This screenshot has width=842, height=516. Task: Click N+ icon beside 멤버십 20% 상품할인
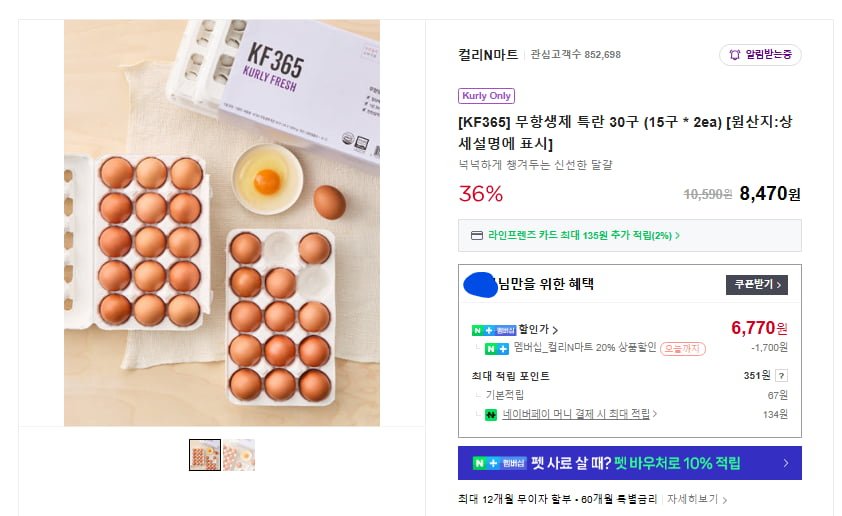(496, 348)
